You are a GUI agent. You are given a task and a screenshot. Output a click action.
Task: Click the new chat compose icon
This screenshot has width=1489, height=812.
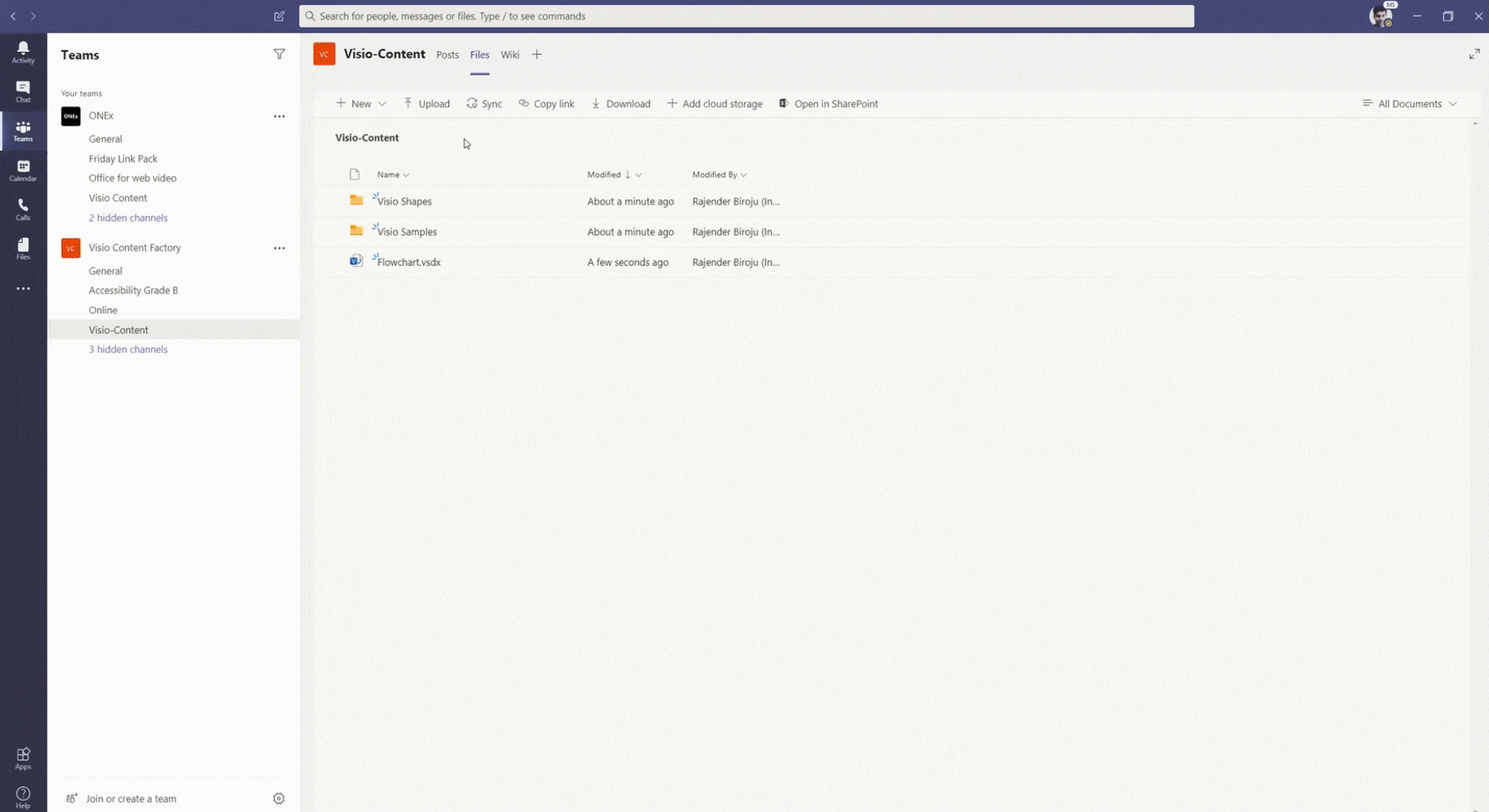[x=279, y=16]
